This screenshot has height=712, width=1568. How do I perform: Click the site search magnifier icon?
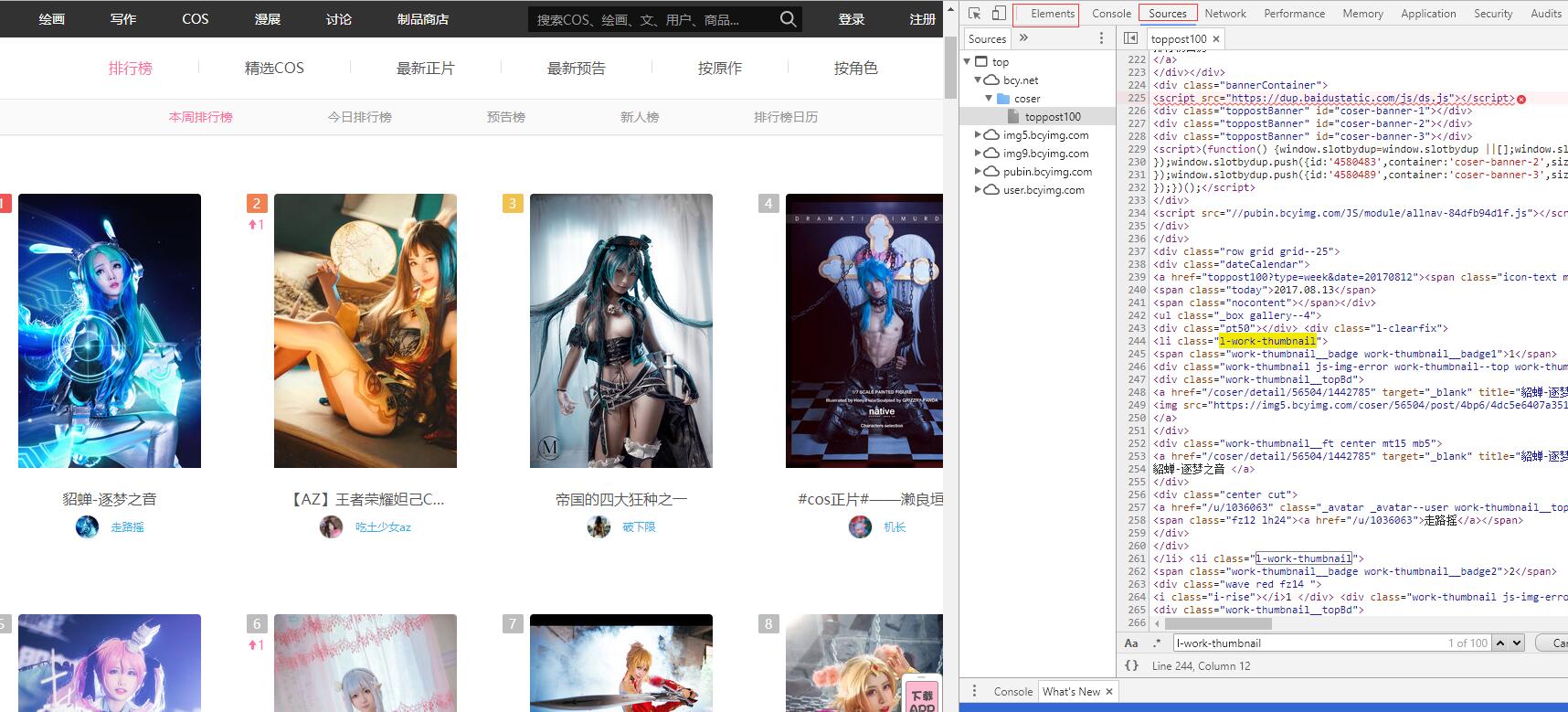click(x=788, y=18)
